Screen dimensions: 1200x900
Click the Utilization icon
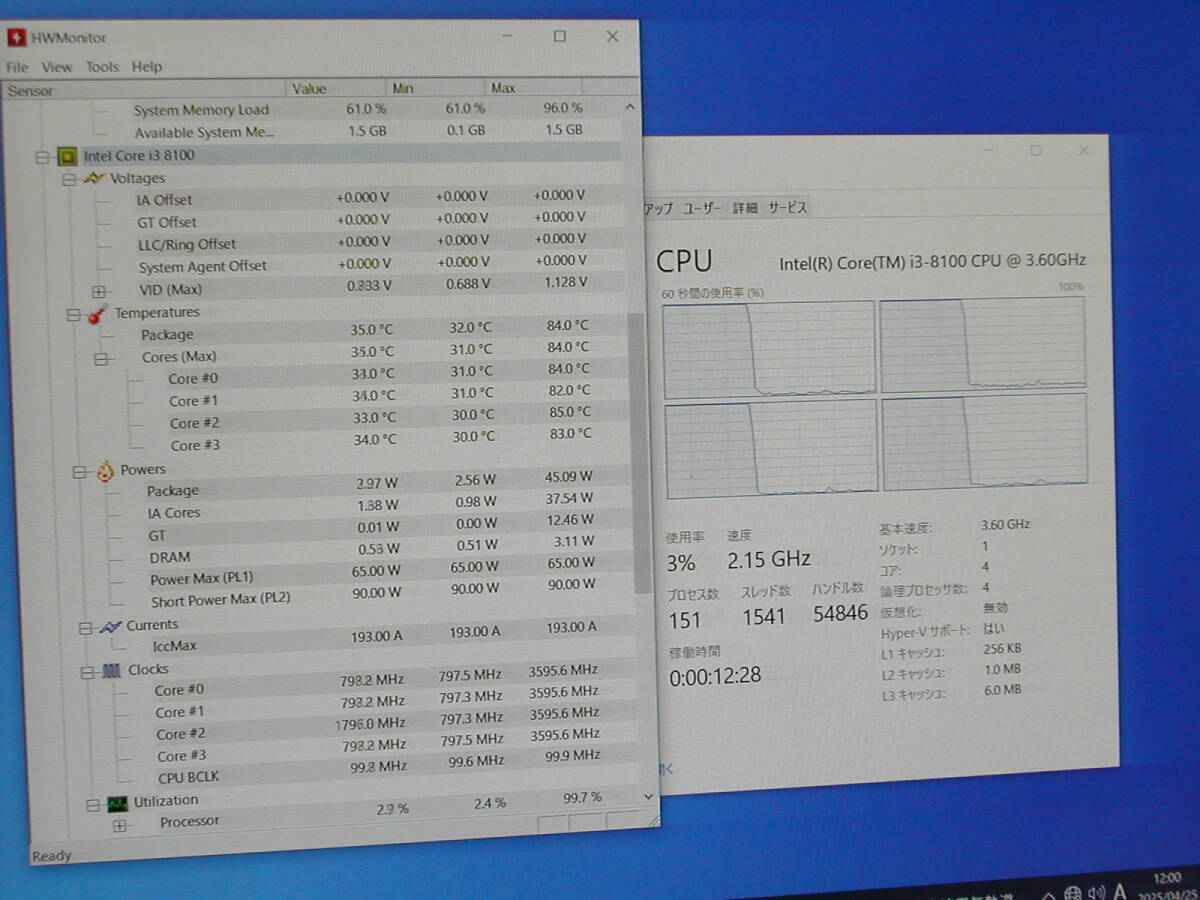tap(119, 802)
